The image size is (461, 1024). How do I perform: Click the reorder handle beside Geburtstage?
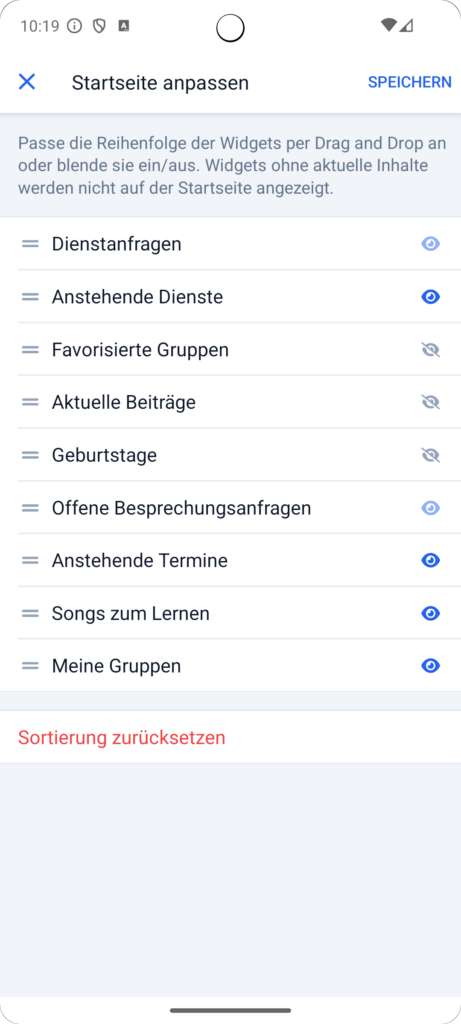click(x=30, y=455)
